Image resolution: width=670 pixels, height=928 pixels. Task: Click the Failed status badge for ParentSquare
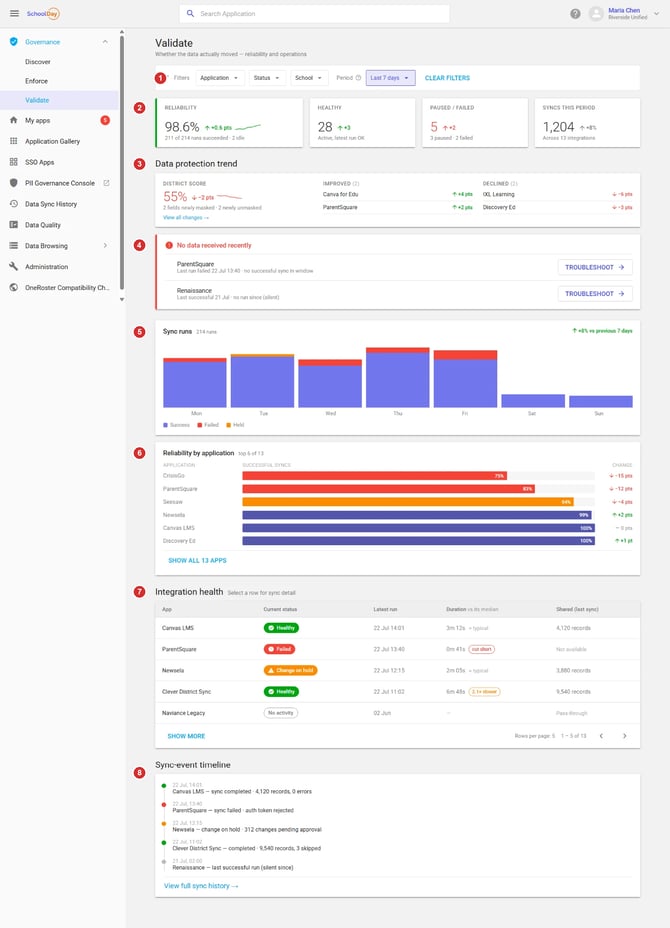279,649
